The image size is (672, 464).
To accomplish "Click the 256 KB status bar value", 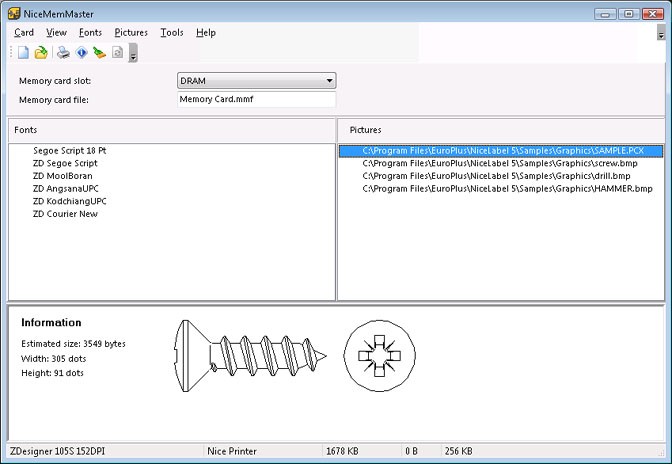I will click(x=459, y=451).
